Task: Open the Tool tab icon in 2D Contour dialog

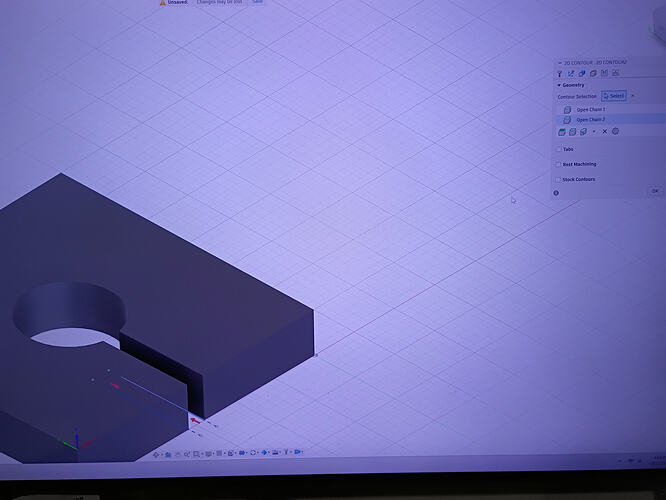Action: click(x=560, y=74)
